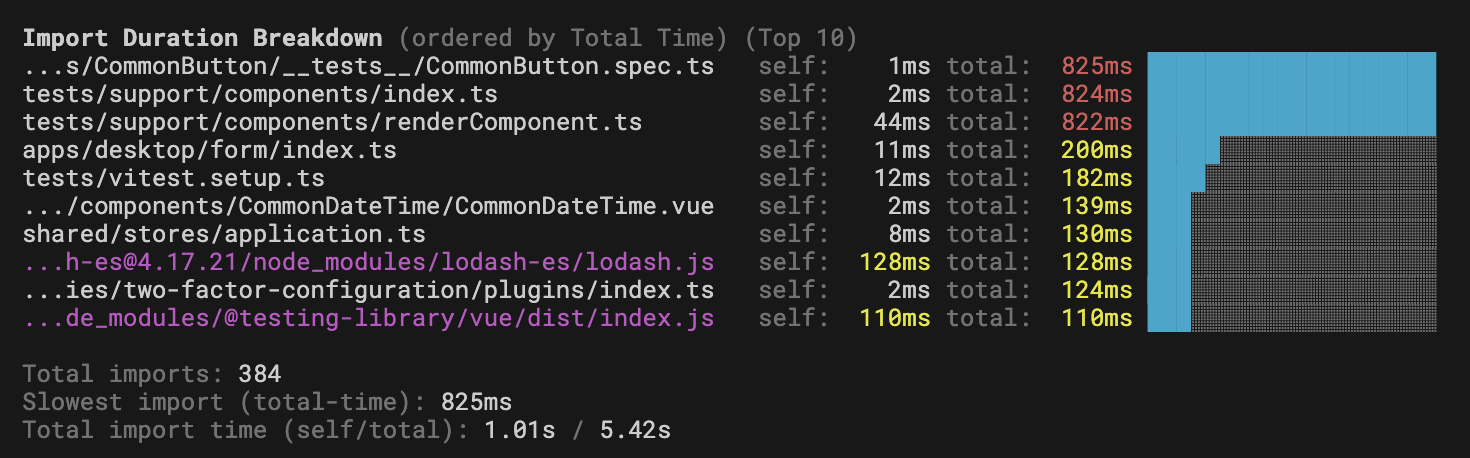
Task: Open the CommonDateTime.vue file path
Action: pos(368,207)
